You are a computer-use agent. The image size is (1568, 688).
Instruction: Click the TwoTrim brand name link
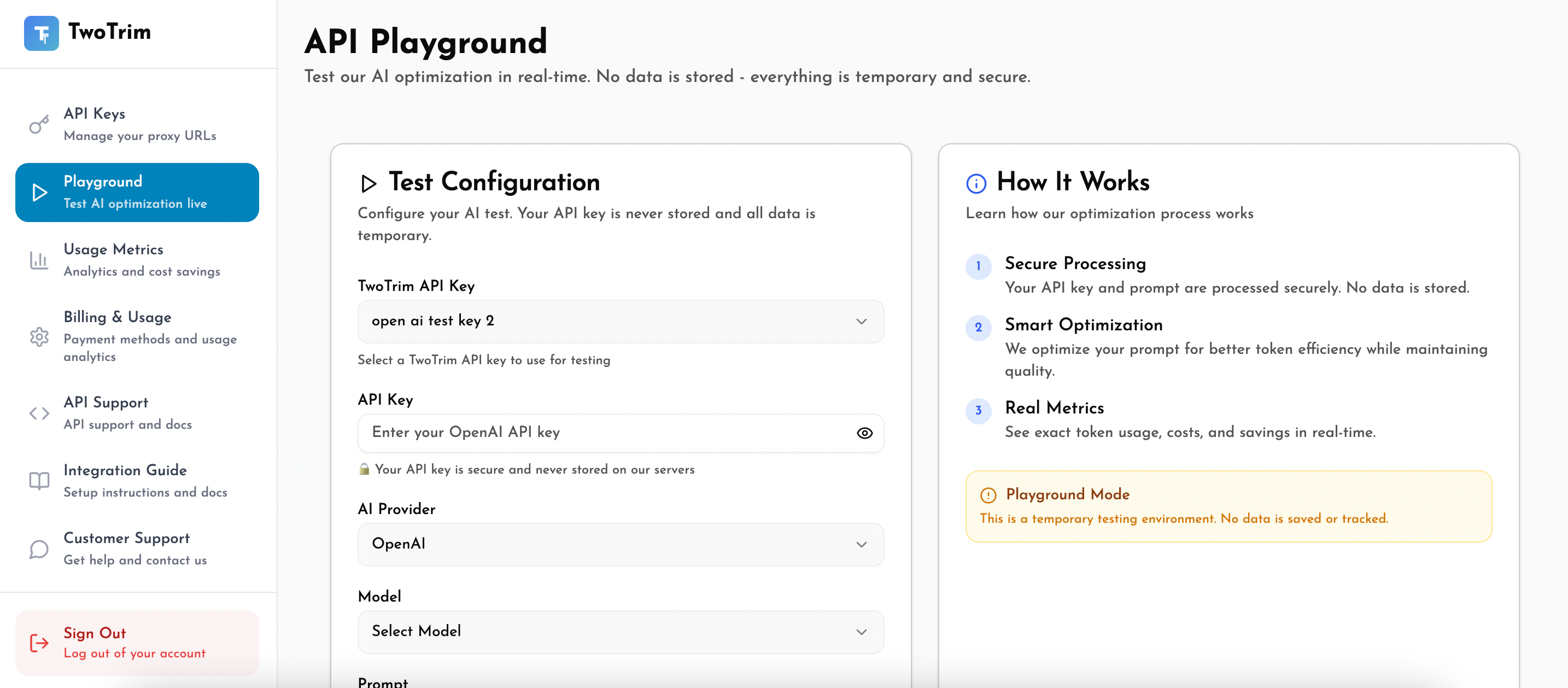tap(109, 32)
